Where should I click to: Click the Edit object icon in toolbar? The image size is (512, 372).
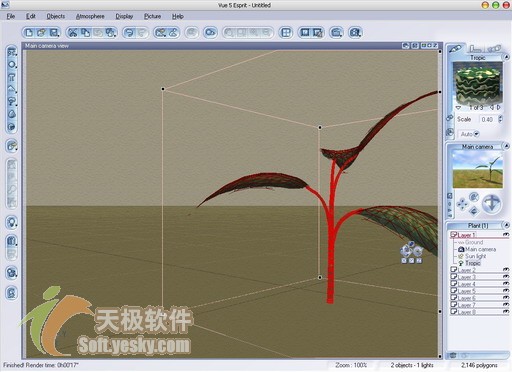coord(161,32)
